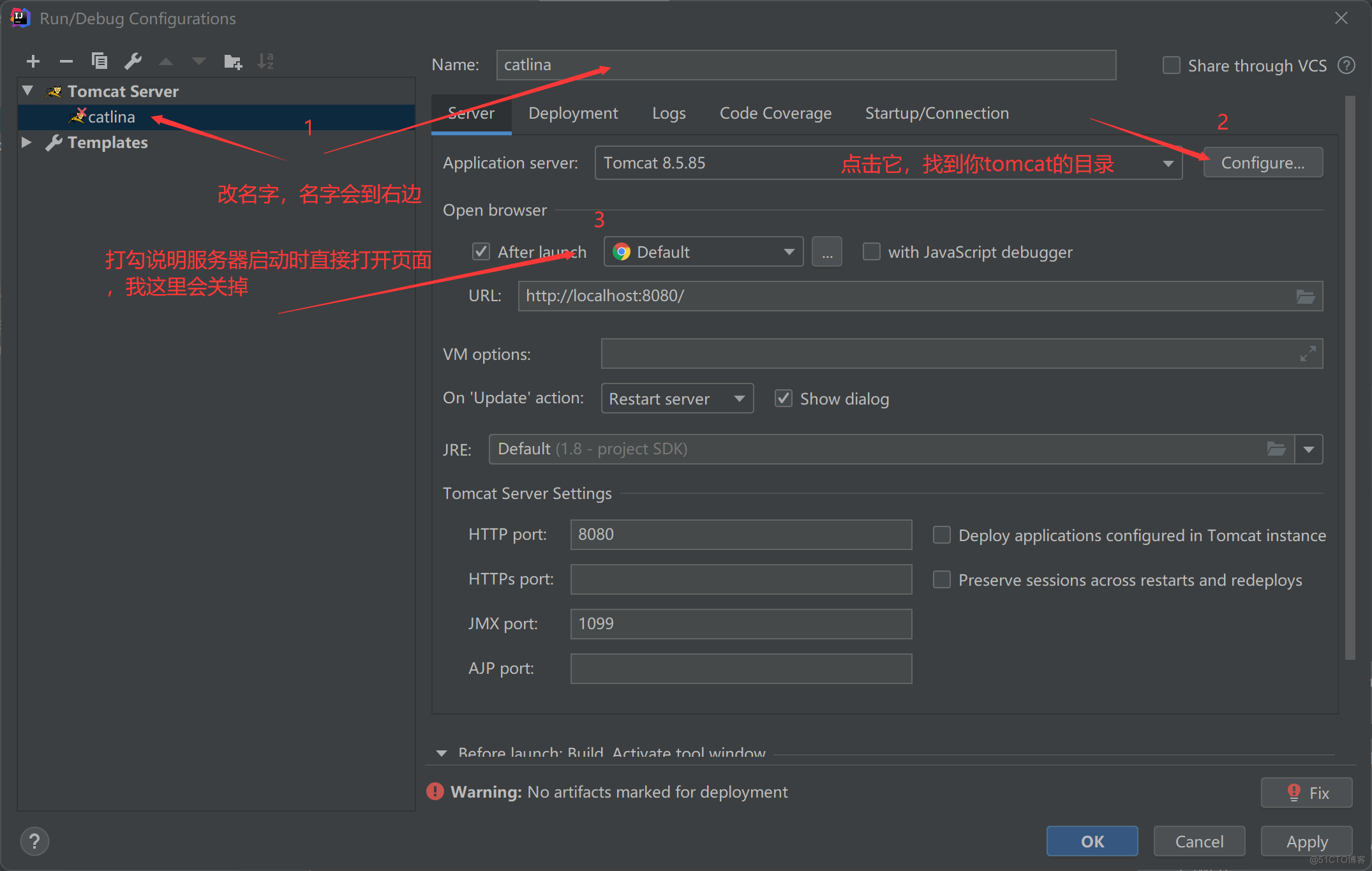The height and width of the screenshot is (871, 1372).
Task: Click the Configure... button
Action: pyautogui.click(x=1263, y=163)
